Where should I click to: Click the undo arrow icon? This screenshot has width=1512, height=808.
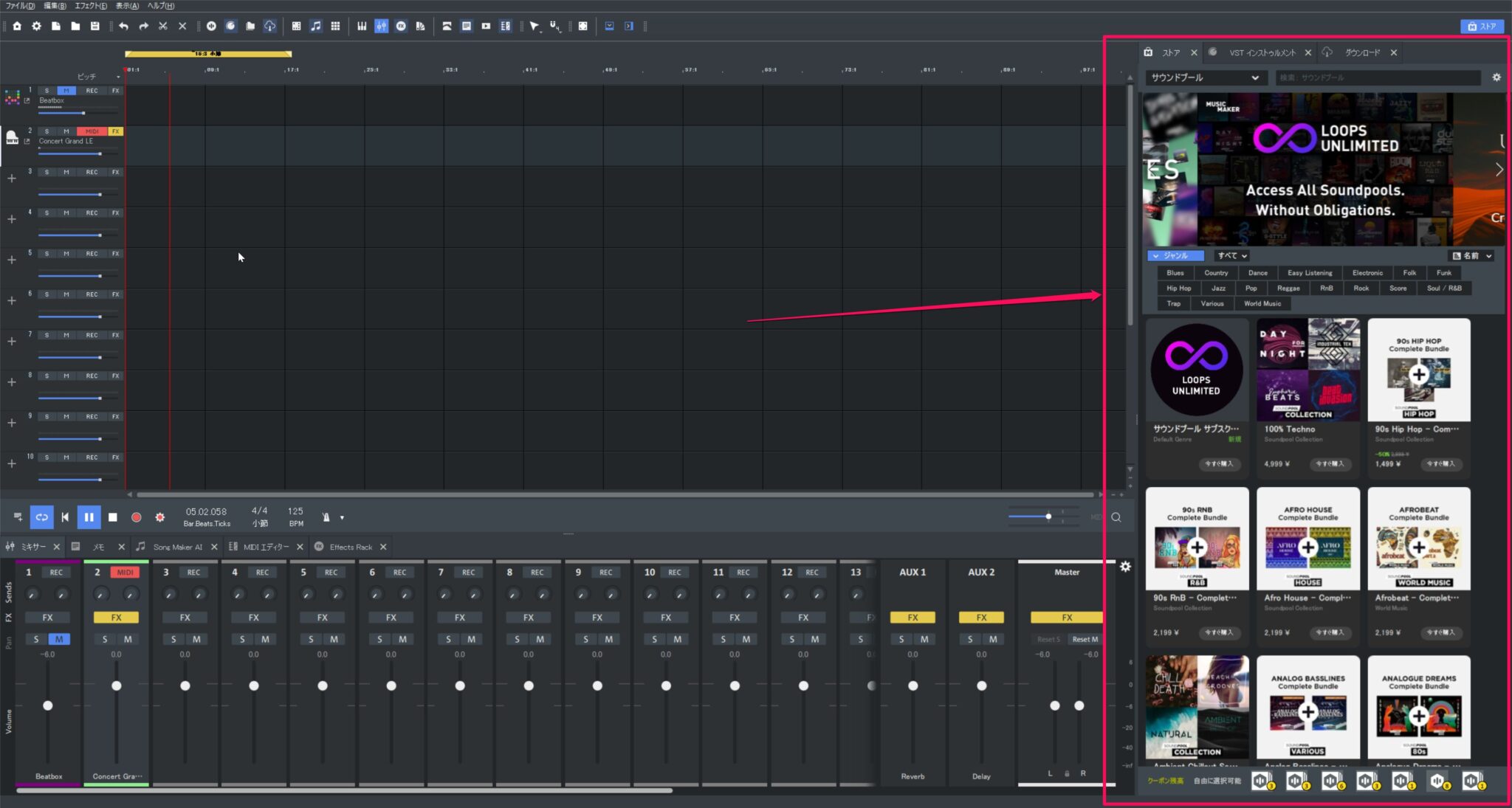point(124,26)
